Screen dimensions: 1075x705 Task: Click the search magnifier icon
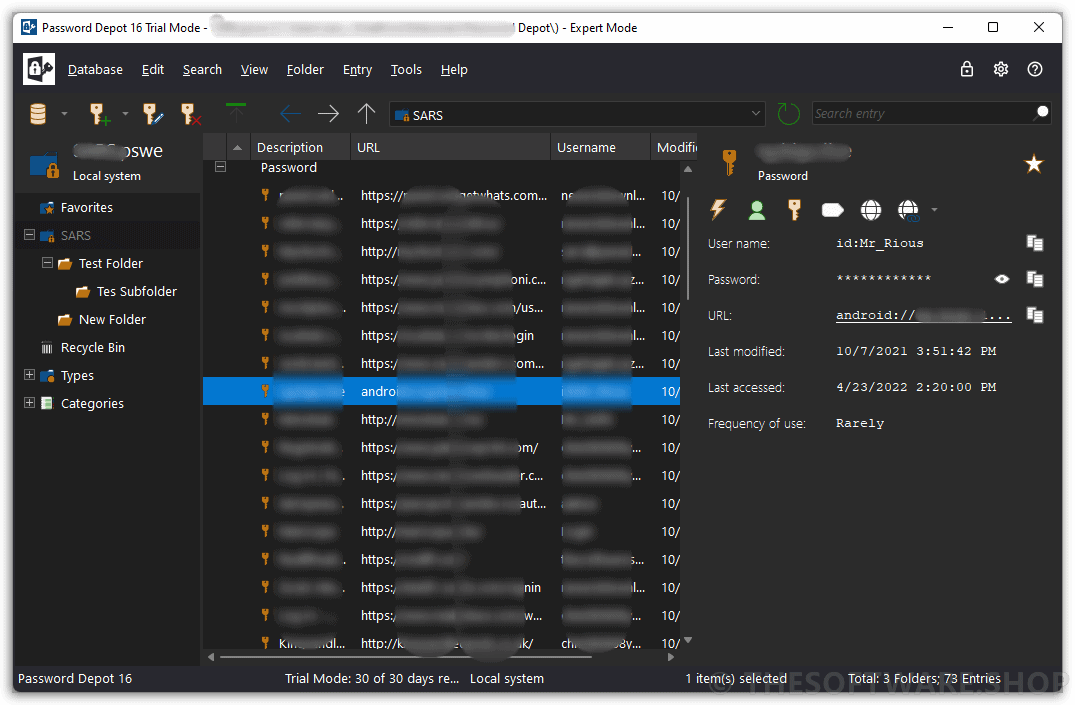tap(1041, 112)
